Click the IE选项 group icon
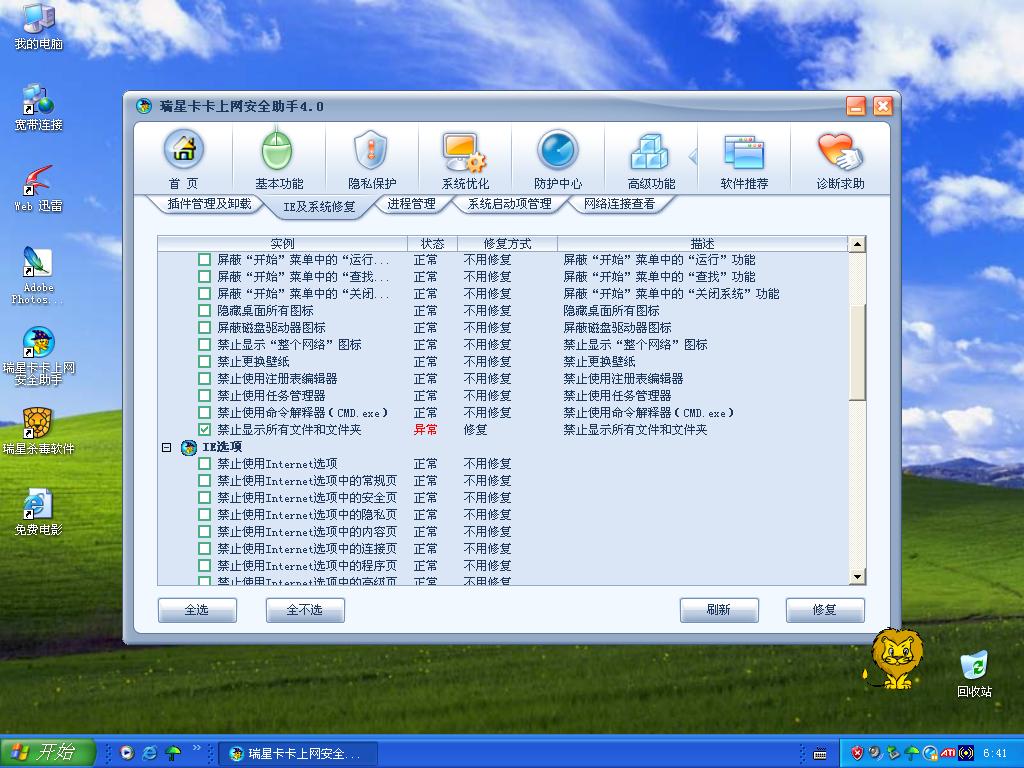 tap(189, 447)
